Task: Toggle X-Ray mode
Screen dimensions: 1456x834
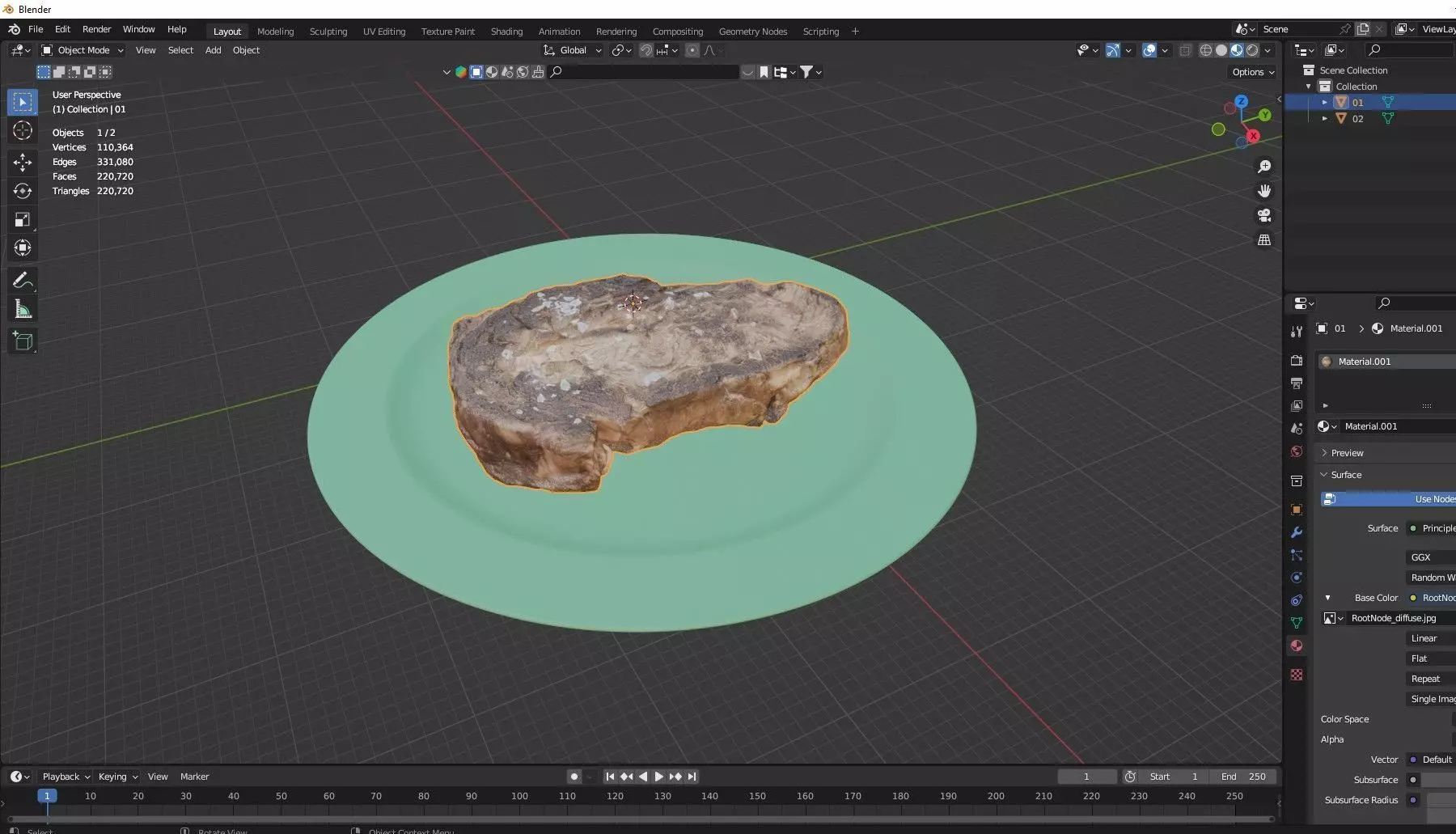Action: coord(1185,50)
